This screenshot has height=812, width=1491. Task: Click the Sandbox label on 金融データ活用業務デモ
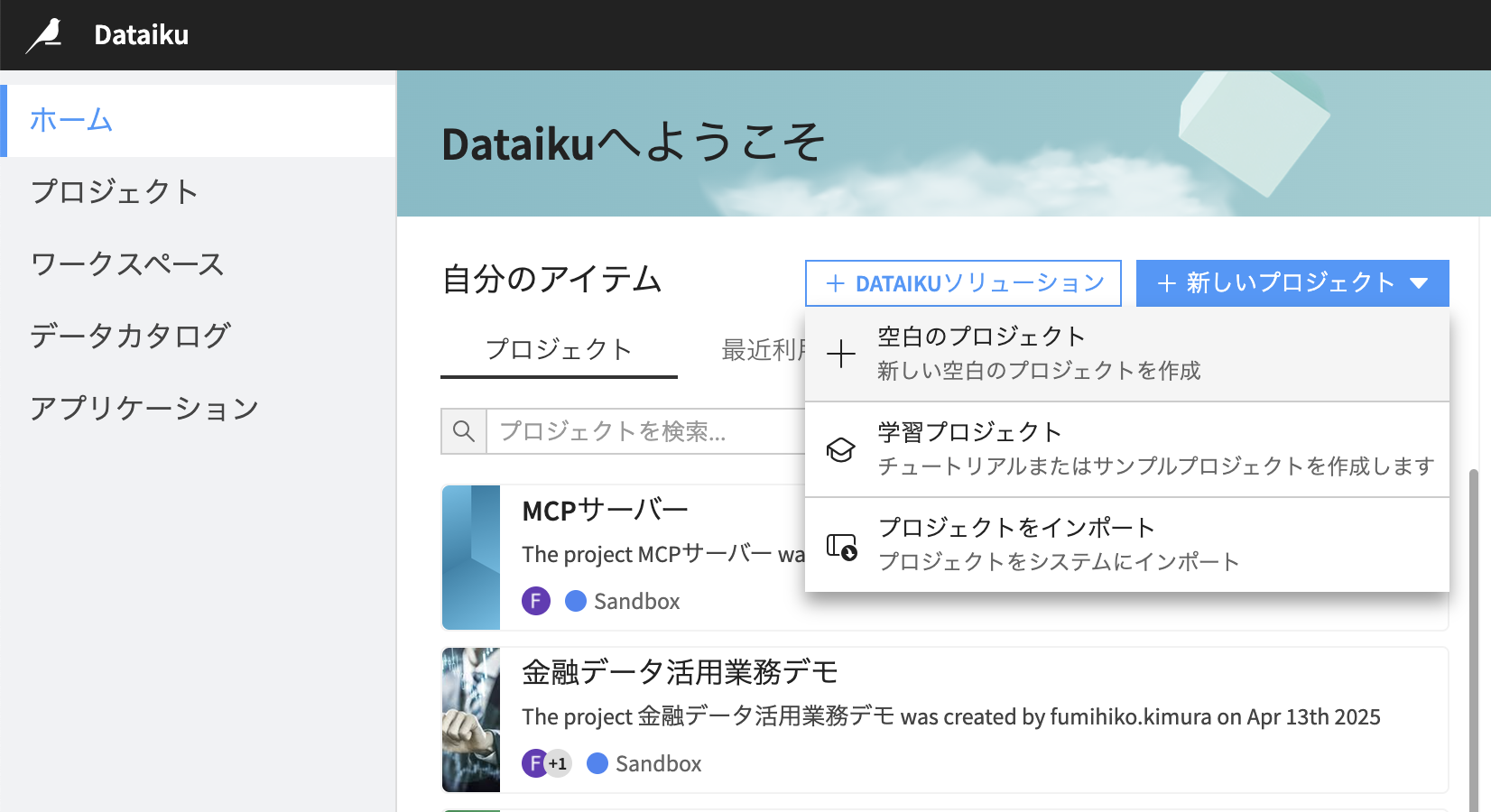tap(658, 763)
